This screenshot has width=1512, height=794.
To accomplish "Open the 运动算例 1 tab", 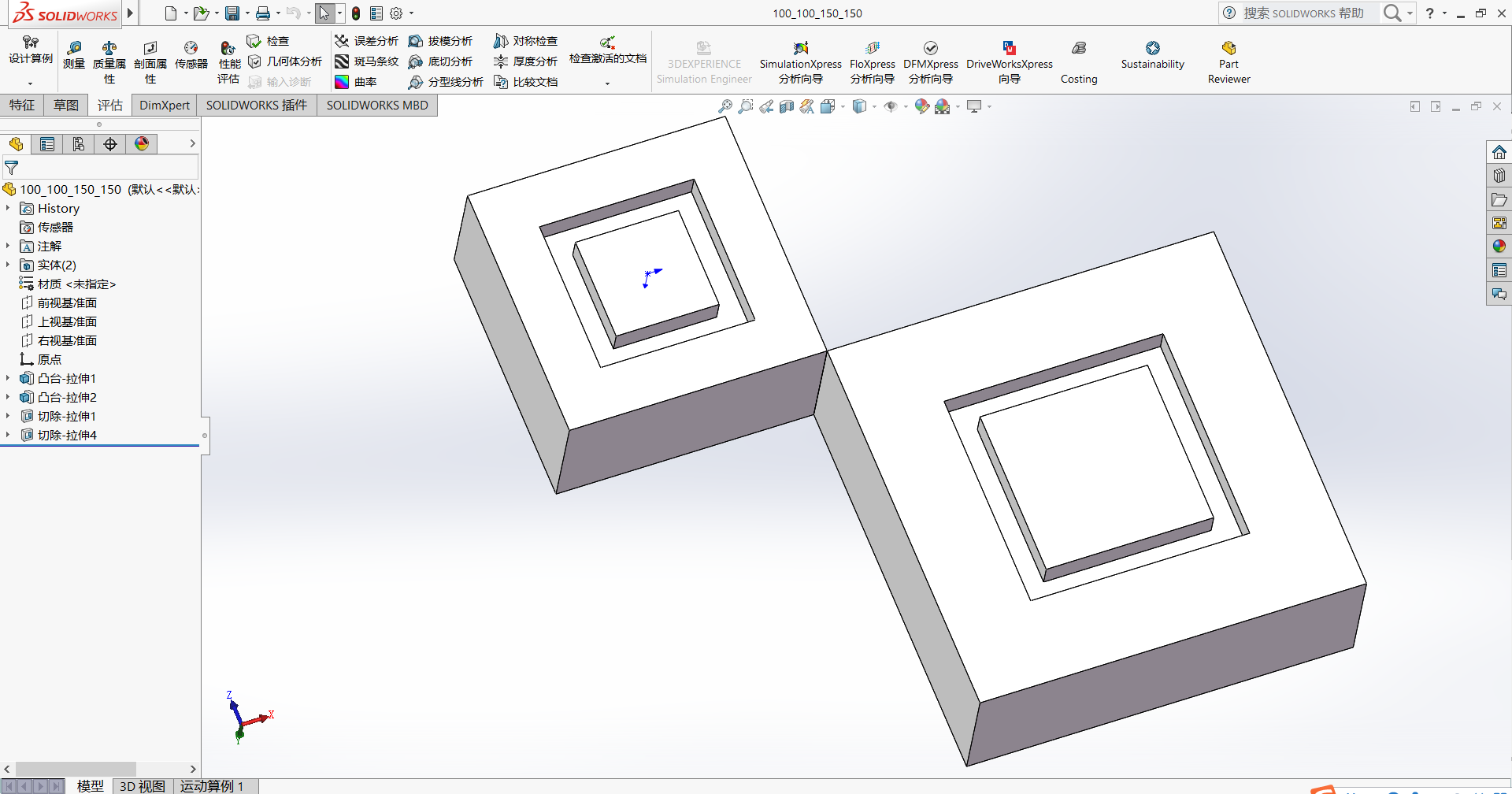I will [x=210, y=785].
